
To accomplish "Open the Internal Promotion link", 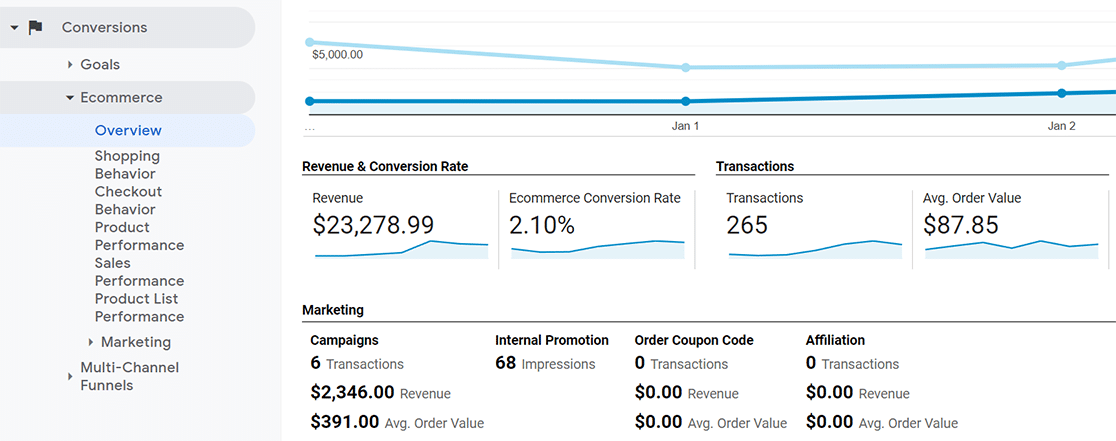I will 552,341.
